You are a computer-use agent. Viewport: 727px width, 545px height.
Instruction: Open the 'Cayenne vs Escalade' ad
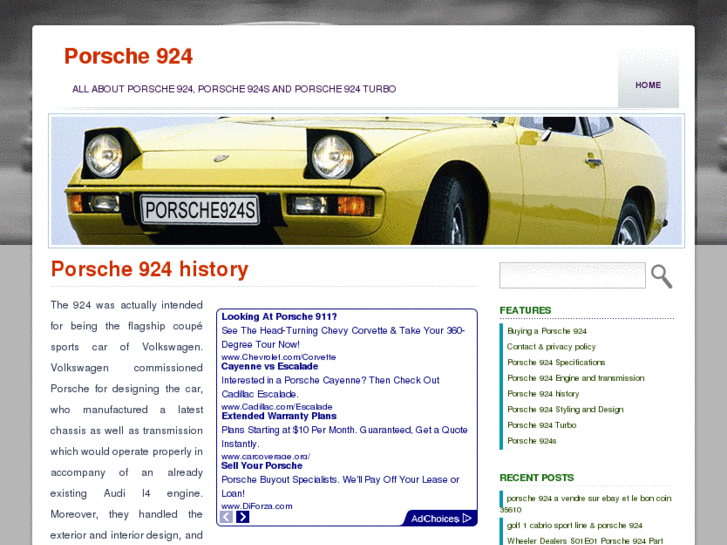(x=269, y=366)
